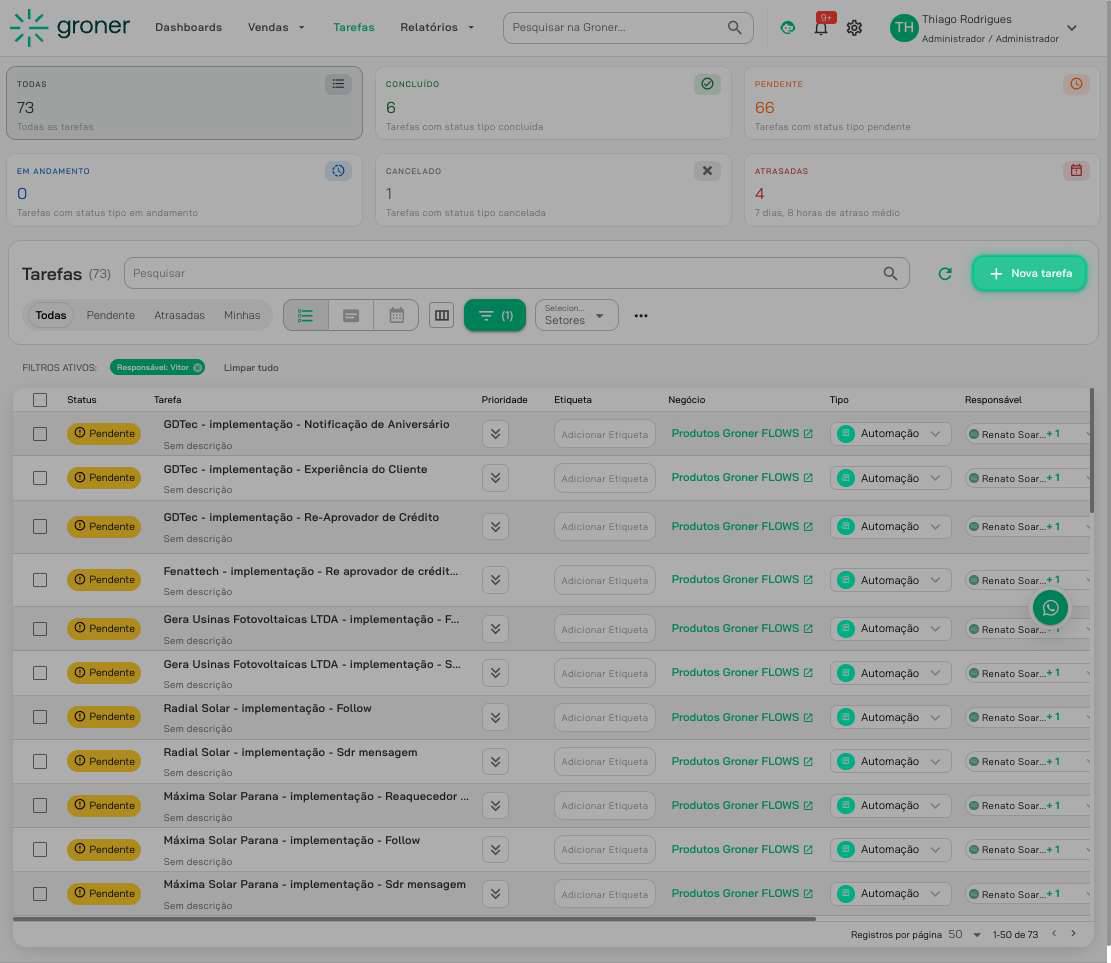Open Tipo Automação dropdown for Radial Solar Follow
Image resolution: width=1111 pixels, height=963 pixels.
click(x=890, y=717)
